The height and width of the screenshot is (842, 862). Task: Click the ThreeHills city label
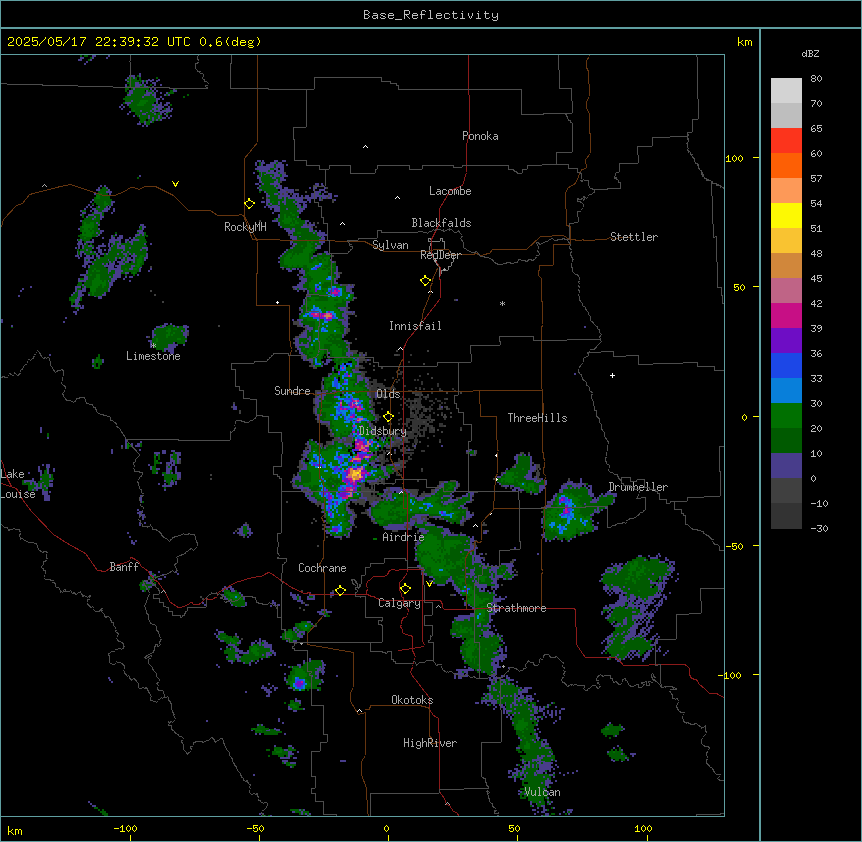(x=537, y=418)
